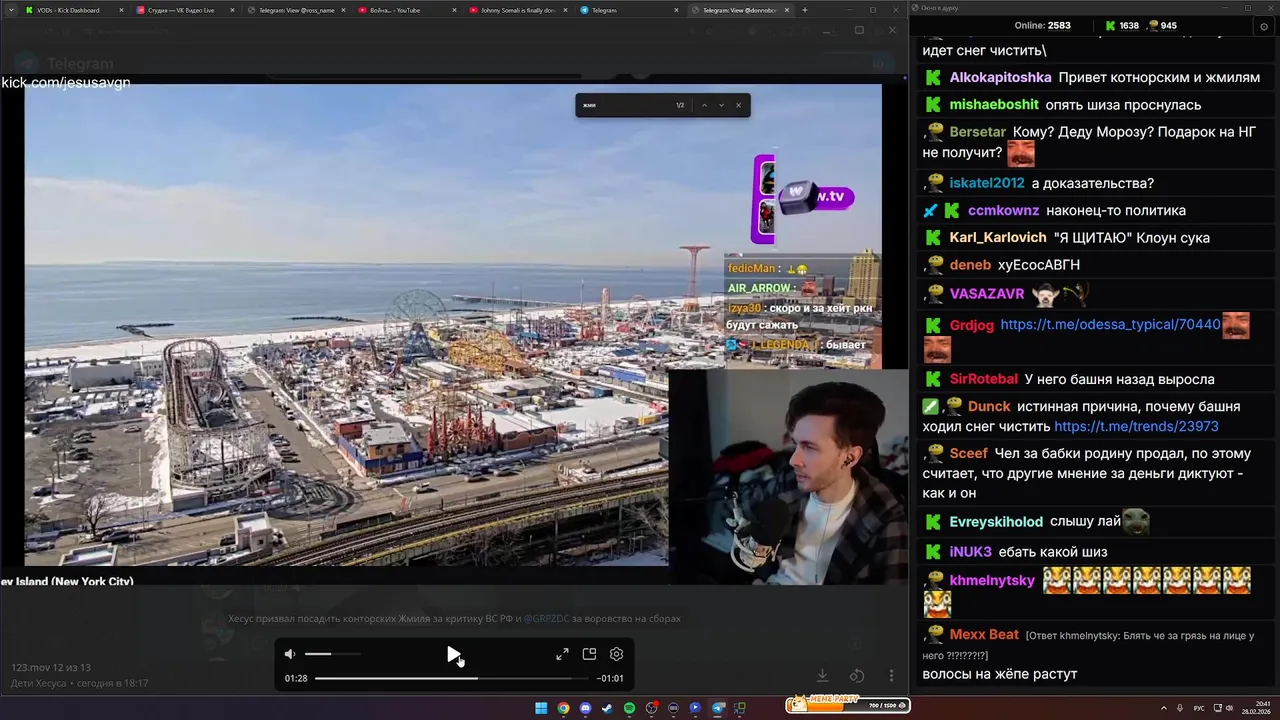Click the @GRPZDC mention link in the caption

(546, 619)
